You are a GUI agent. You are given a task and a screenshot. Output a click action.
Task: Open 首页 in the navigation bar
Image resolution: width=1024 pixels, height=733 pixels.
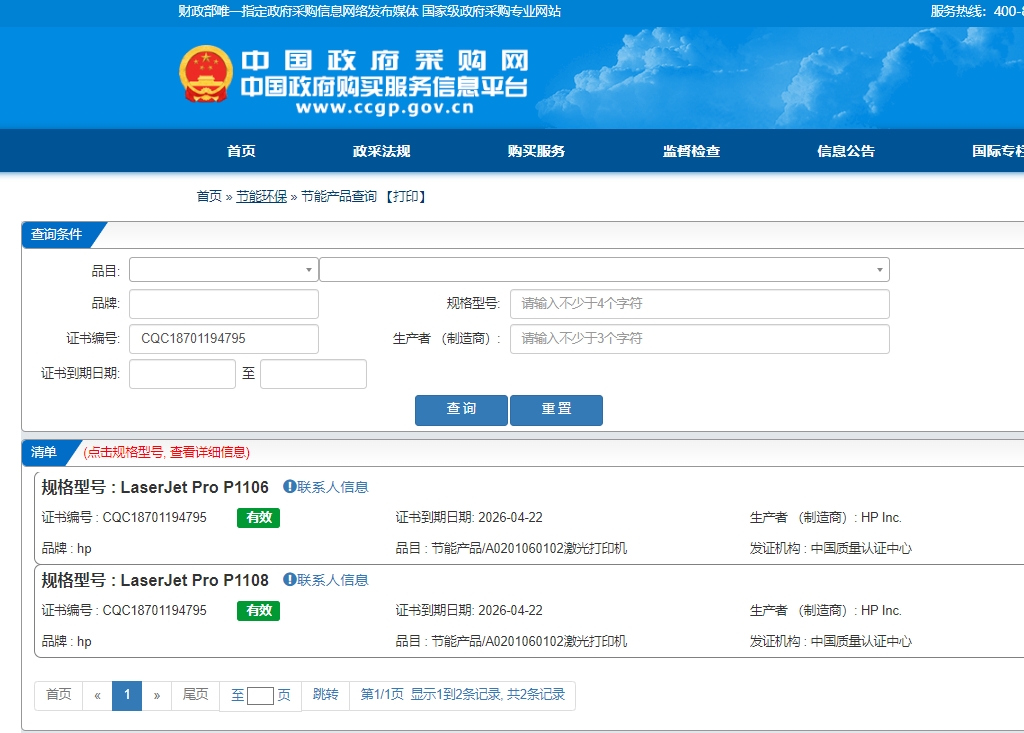241,151
